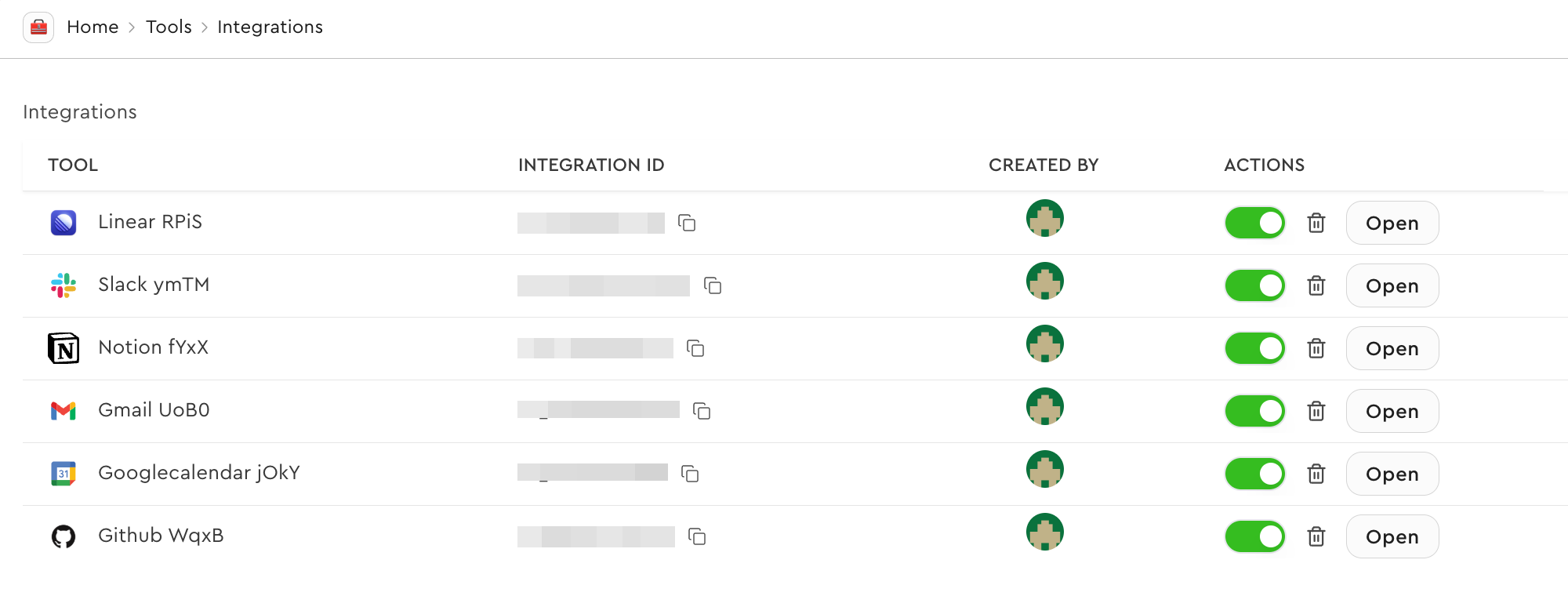Select the Slack app icon
The height and width of the screenshot is (607, 1568).
click(x=64, y=285)
